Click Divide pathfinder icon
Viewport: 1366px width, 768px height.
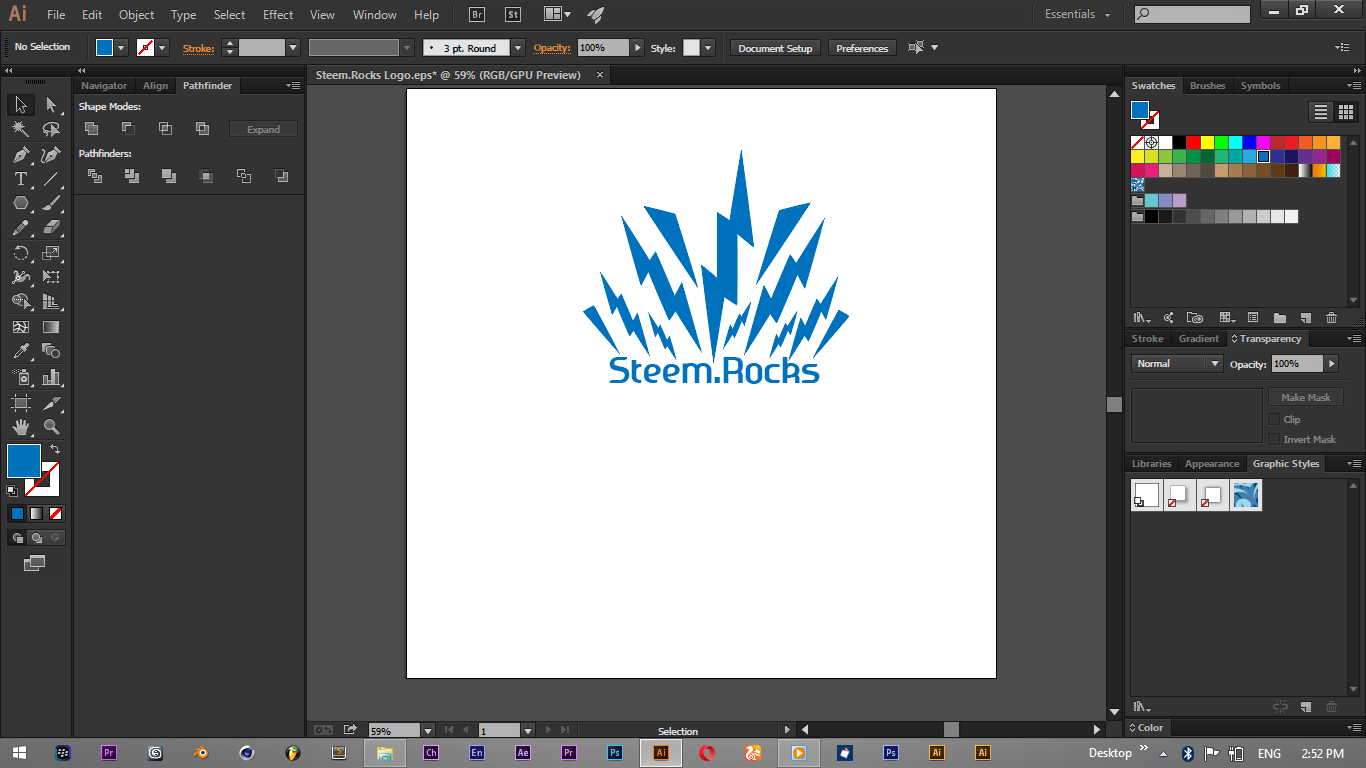pos(95,176)
